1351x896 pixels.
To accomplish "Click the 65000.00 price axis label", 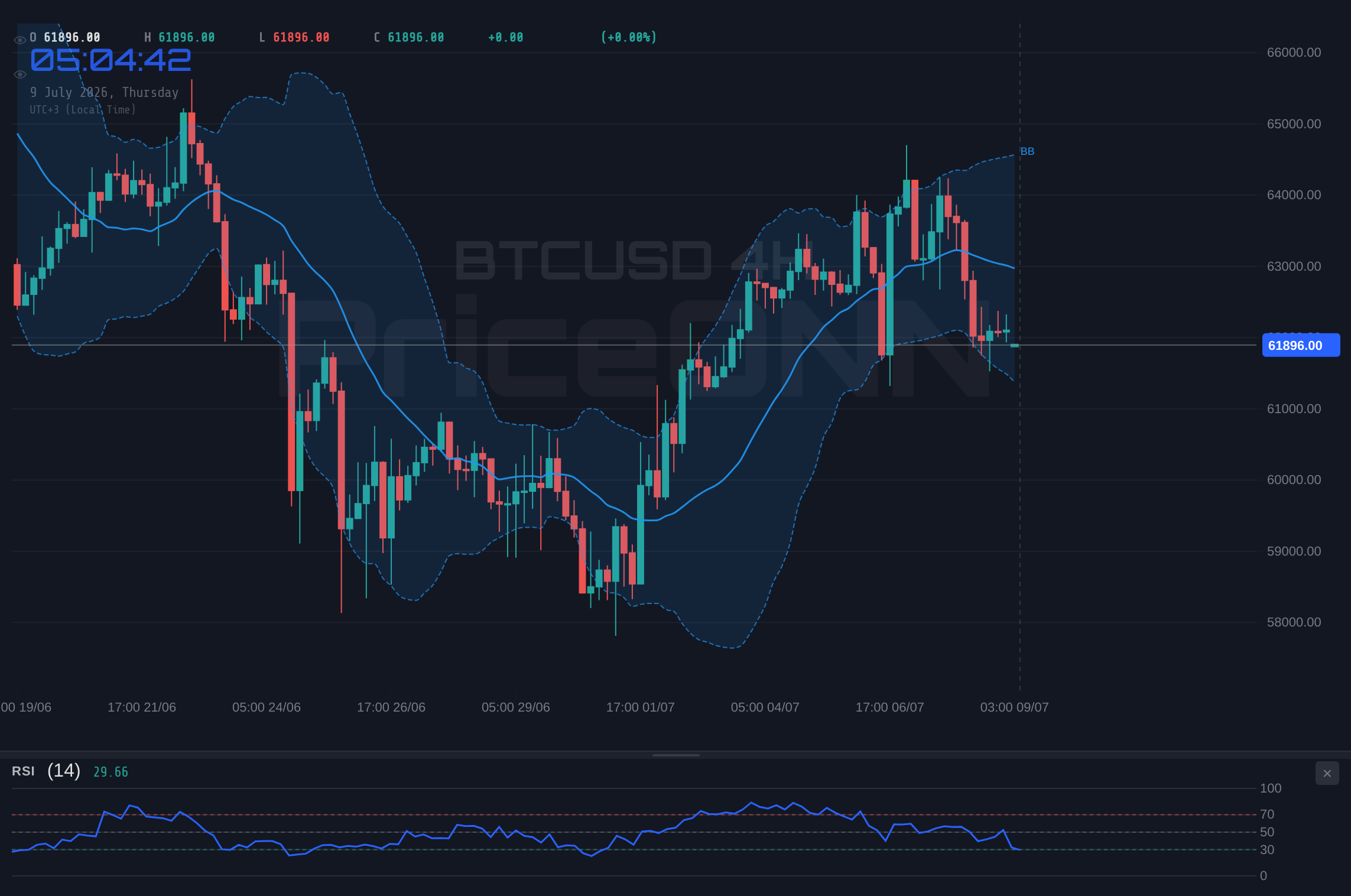I will click(1294, 124).
